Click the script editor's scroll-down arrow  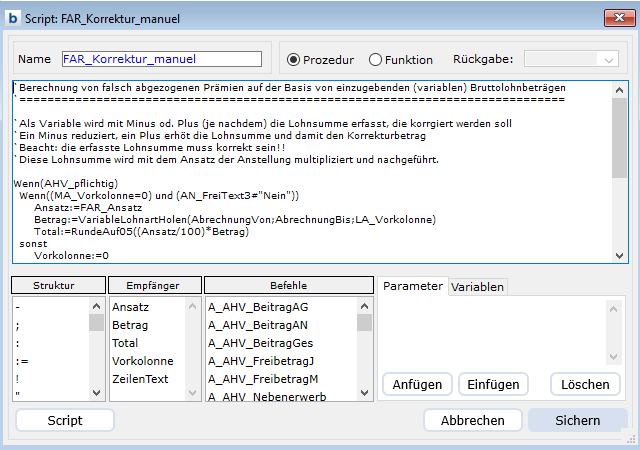tap(619, 255)
